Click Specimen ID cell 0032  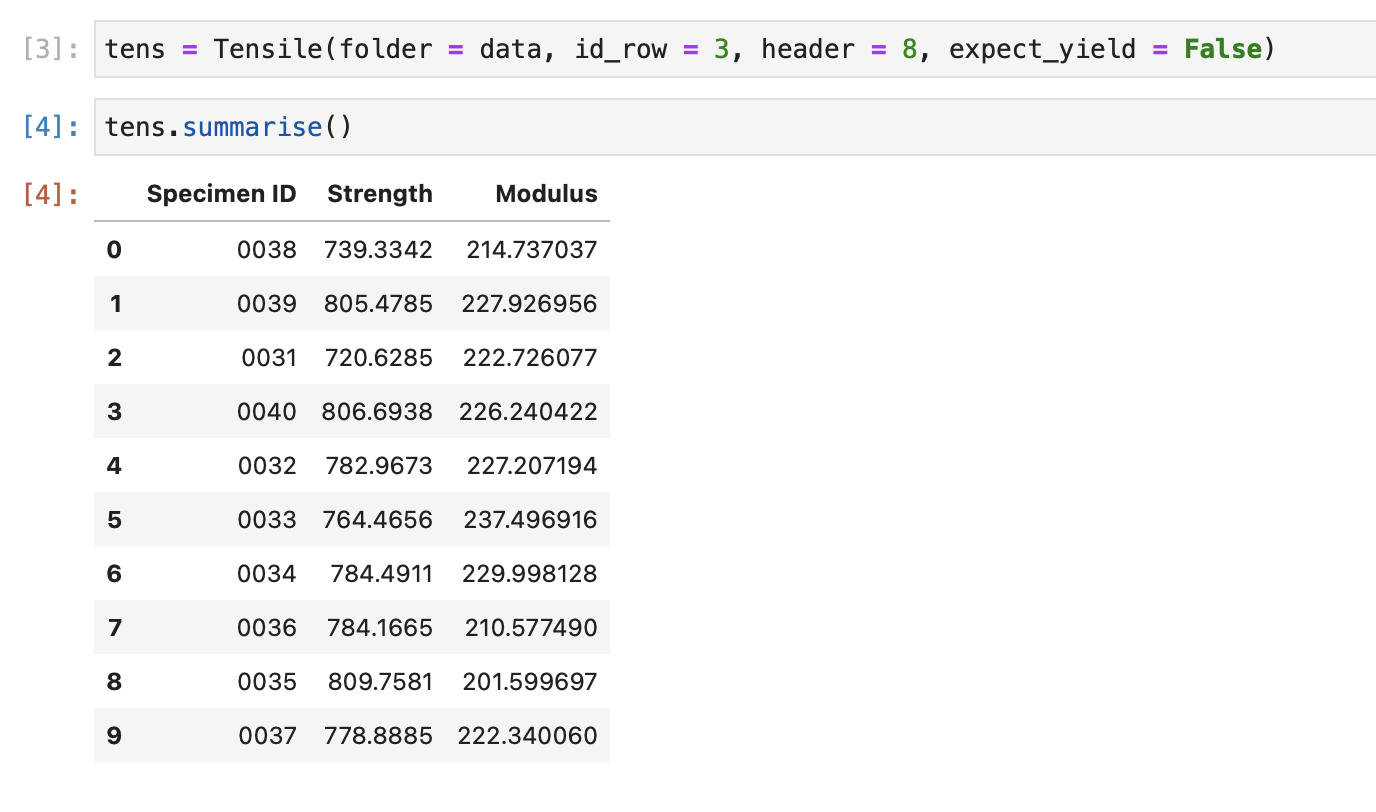pyautogui.click(x=267, y=465)
